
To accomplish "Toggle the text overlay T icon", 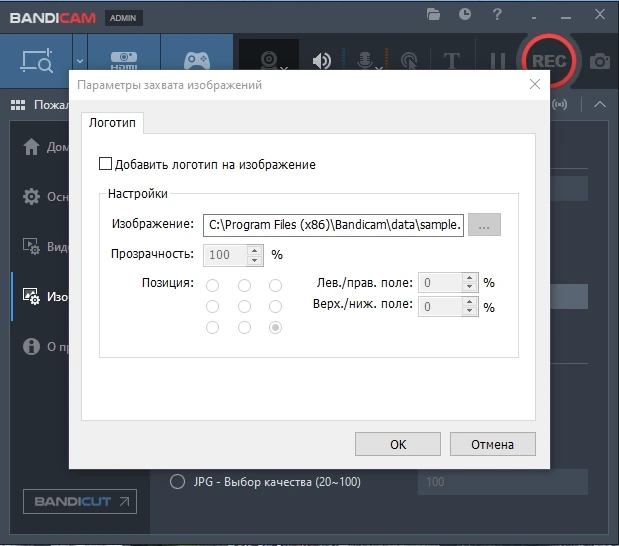I will tap(452, 61).
